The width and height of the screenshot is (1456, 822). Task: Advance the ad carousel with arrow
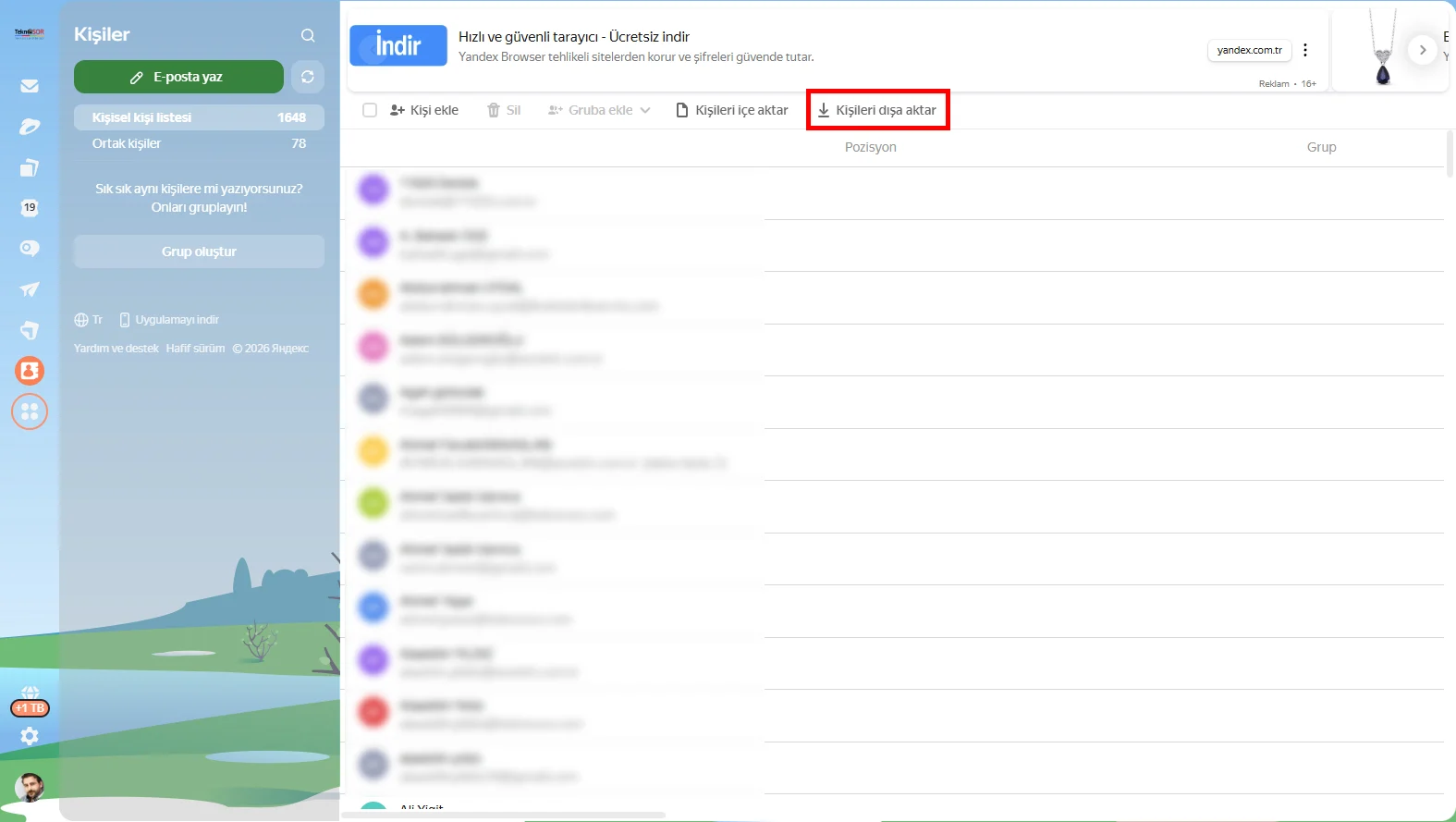coord(1423,50)
